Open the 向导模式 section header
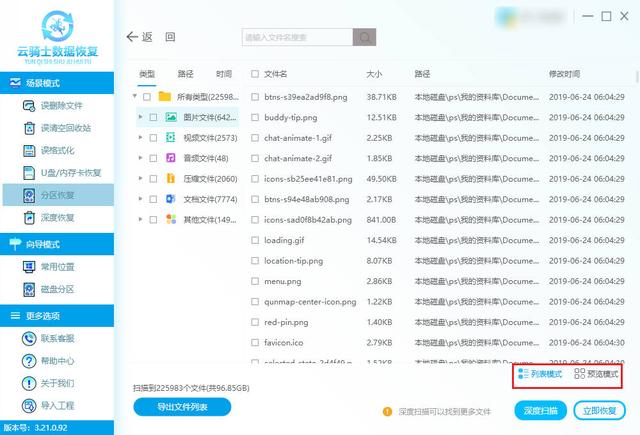 (x=57, y=244)
